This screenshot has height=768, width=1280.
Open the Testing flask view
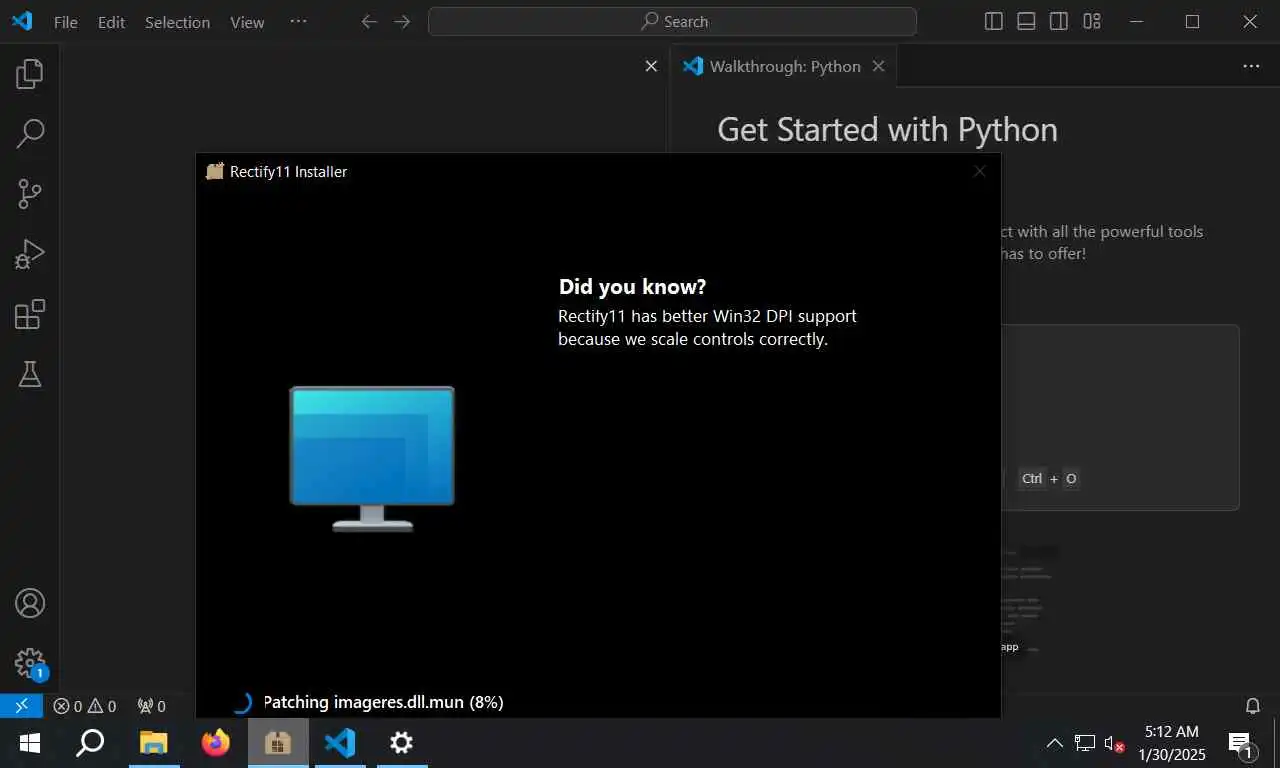[x=30, y=374]
